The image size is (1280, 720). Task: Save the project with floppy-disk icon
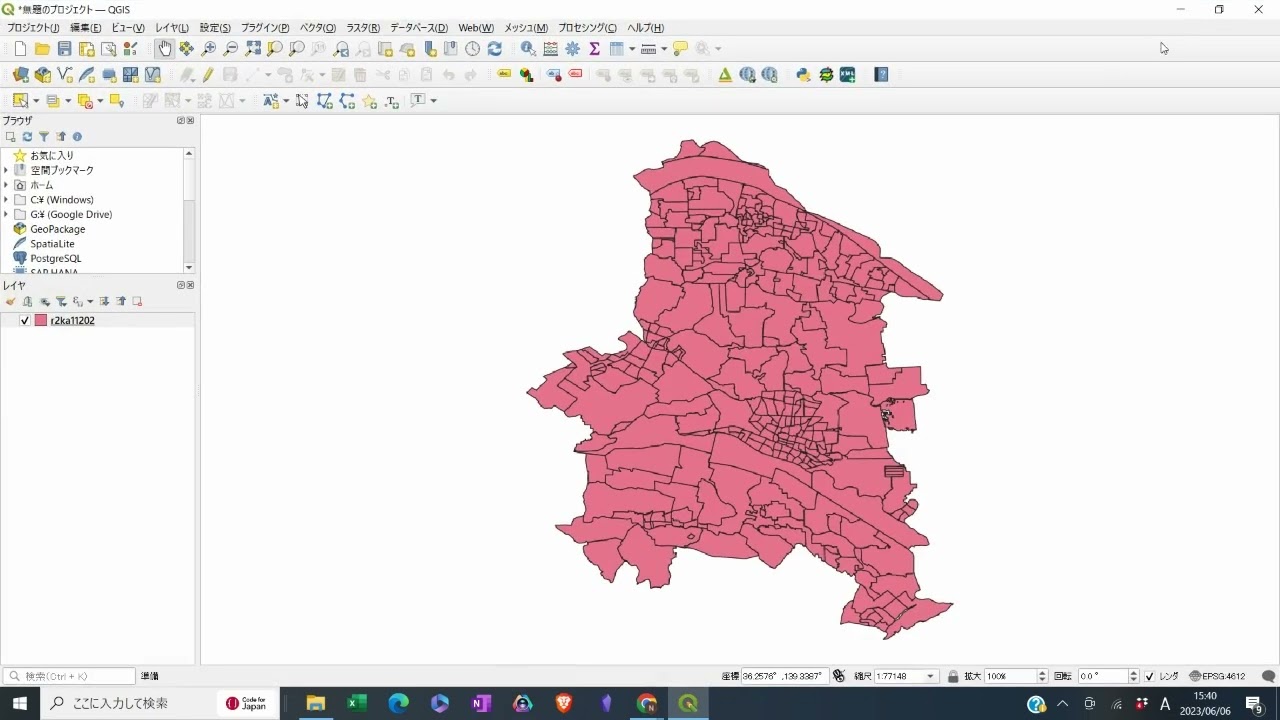[x=64, y=48]
